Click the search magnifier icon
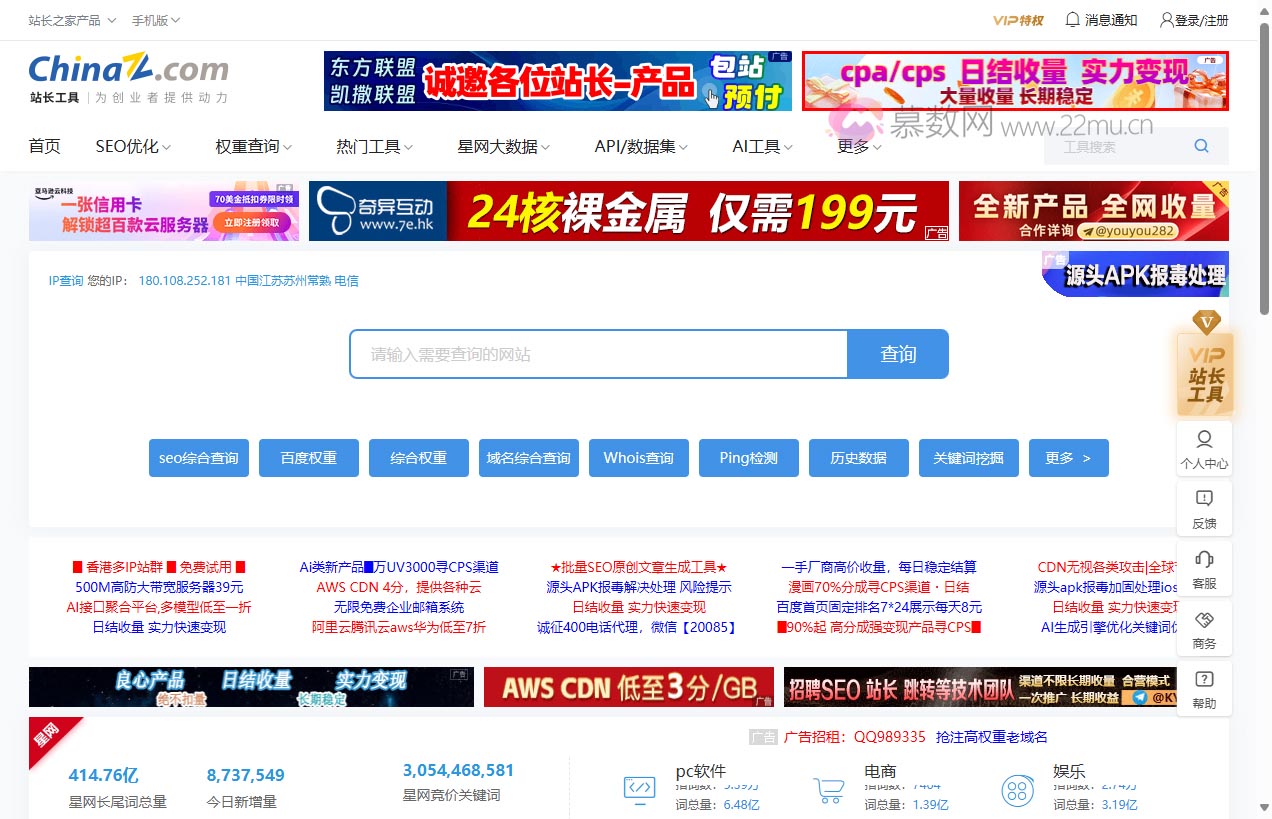The height and width of the screenshot is (819, 1272). [1200, 145]
